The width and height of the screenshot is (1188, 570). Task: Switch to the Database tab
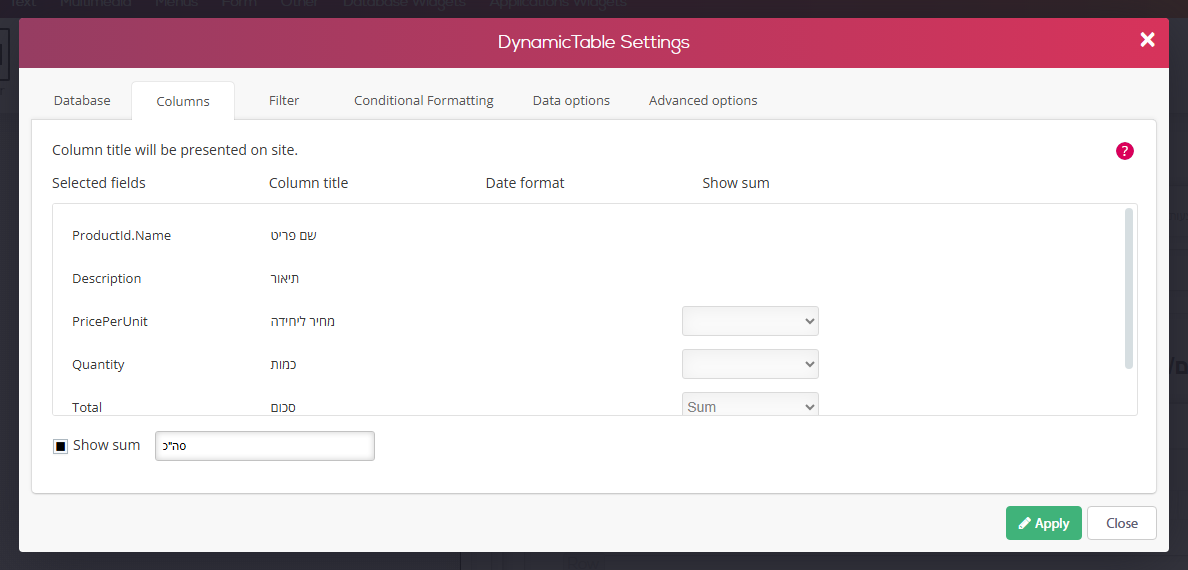[x=82, y=100]
